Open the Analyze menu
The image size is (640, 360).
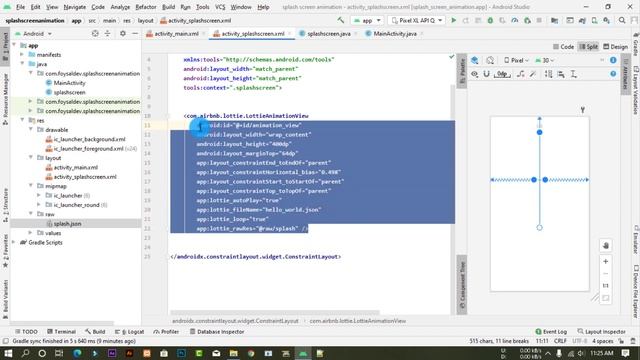coord(120,7)
